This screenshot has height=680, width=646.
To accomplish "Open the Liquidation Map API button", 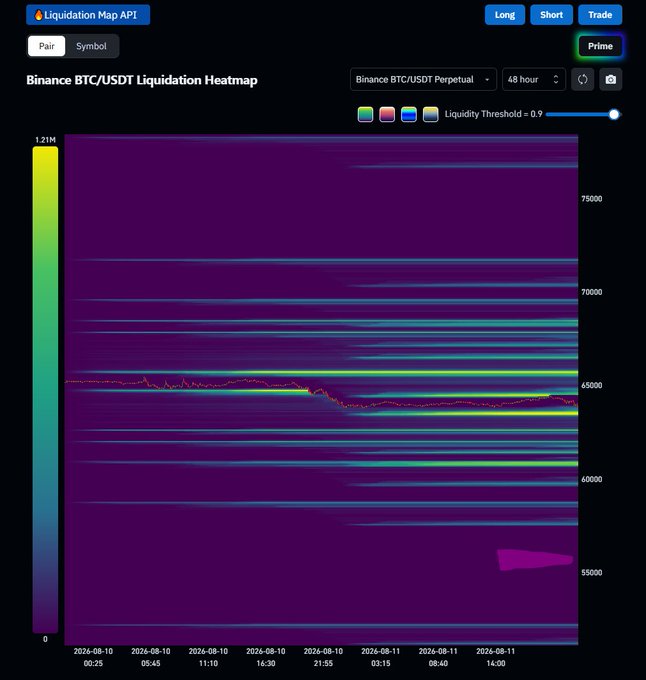I will point(88,15).
